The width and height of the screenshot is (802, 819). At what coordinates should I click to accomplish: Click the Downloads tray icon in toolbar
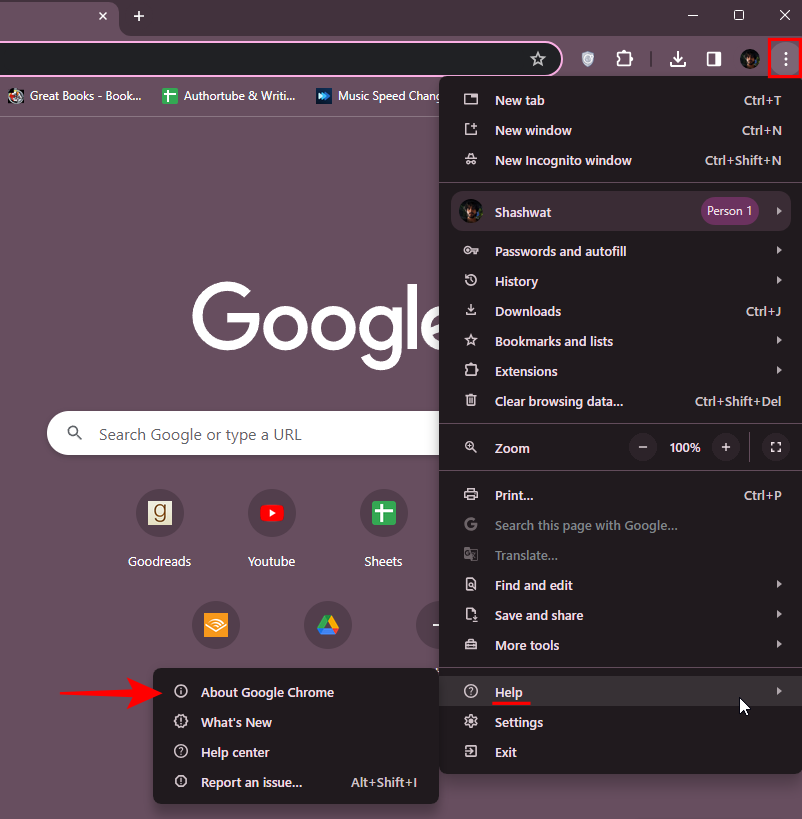coord(678,59)
